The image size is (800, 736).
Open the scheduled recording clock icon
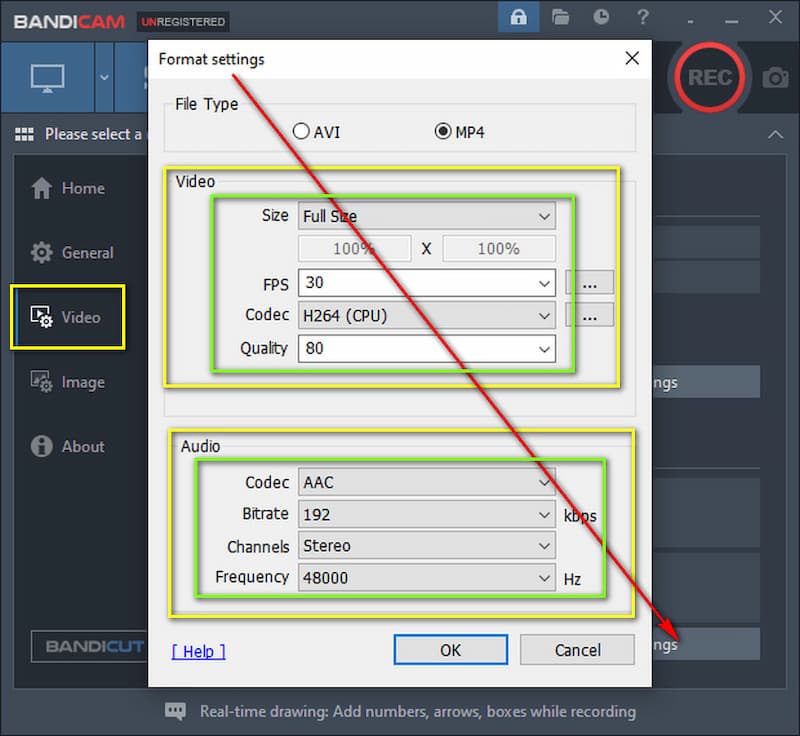pos(601,17)
